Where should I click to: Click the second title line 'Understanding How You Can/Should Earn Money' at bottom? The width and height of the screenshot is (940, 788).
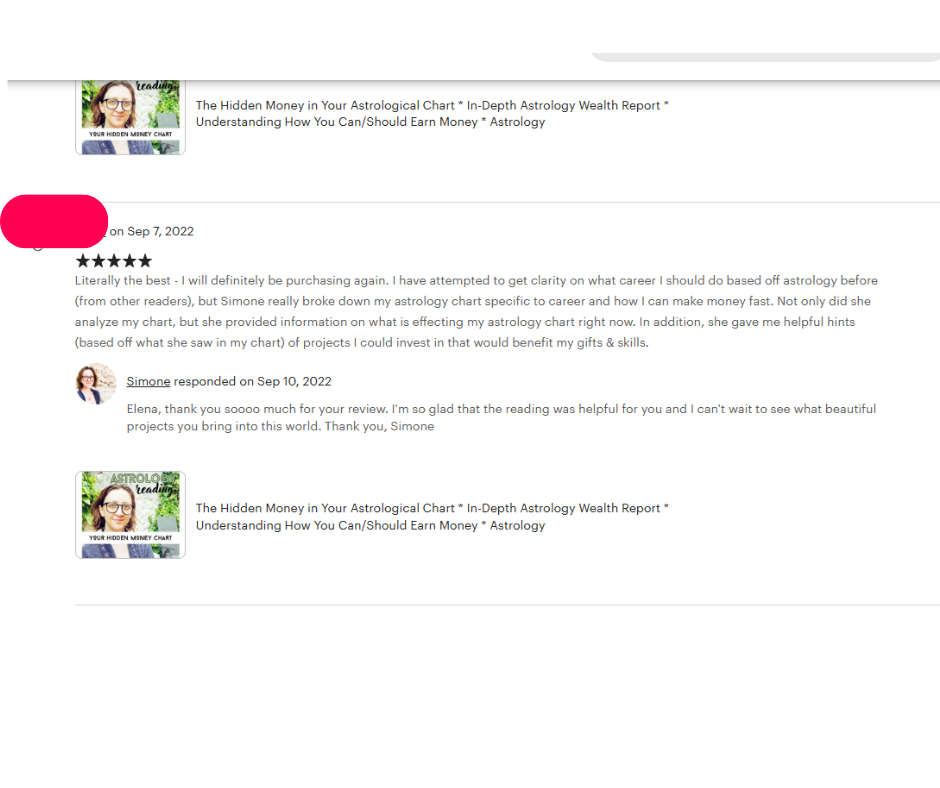tap(336, 525)
